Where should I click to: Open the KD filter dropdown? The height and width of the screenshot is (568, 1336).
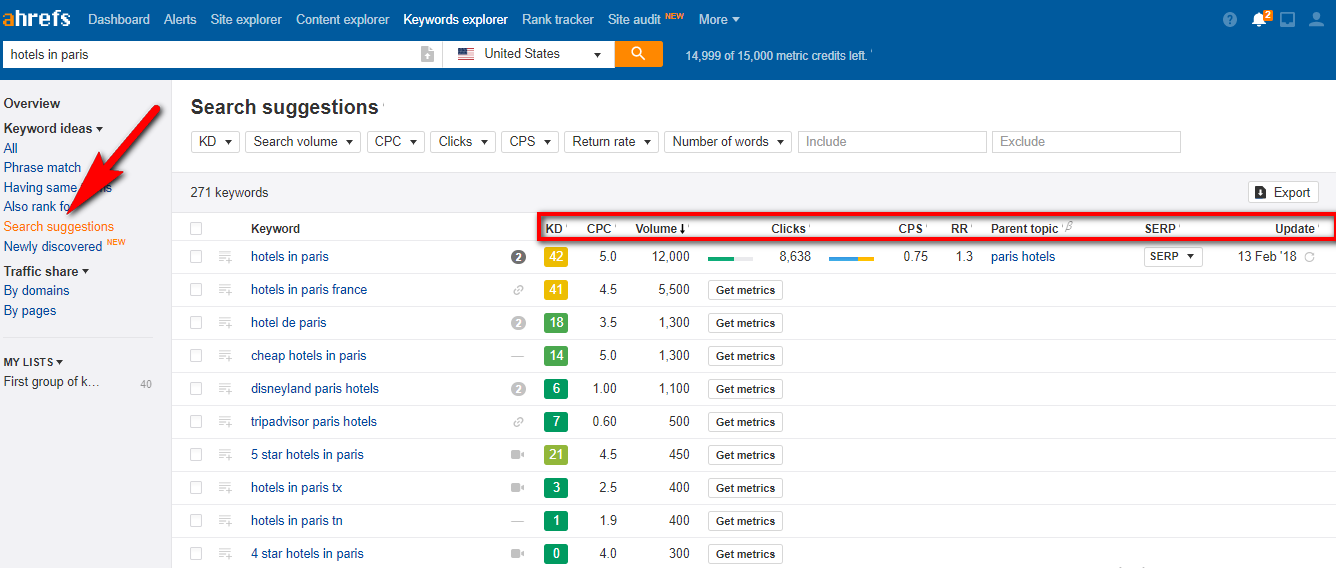click(x=215, y=142)
